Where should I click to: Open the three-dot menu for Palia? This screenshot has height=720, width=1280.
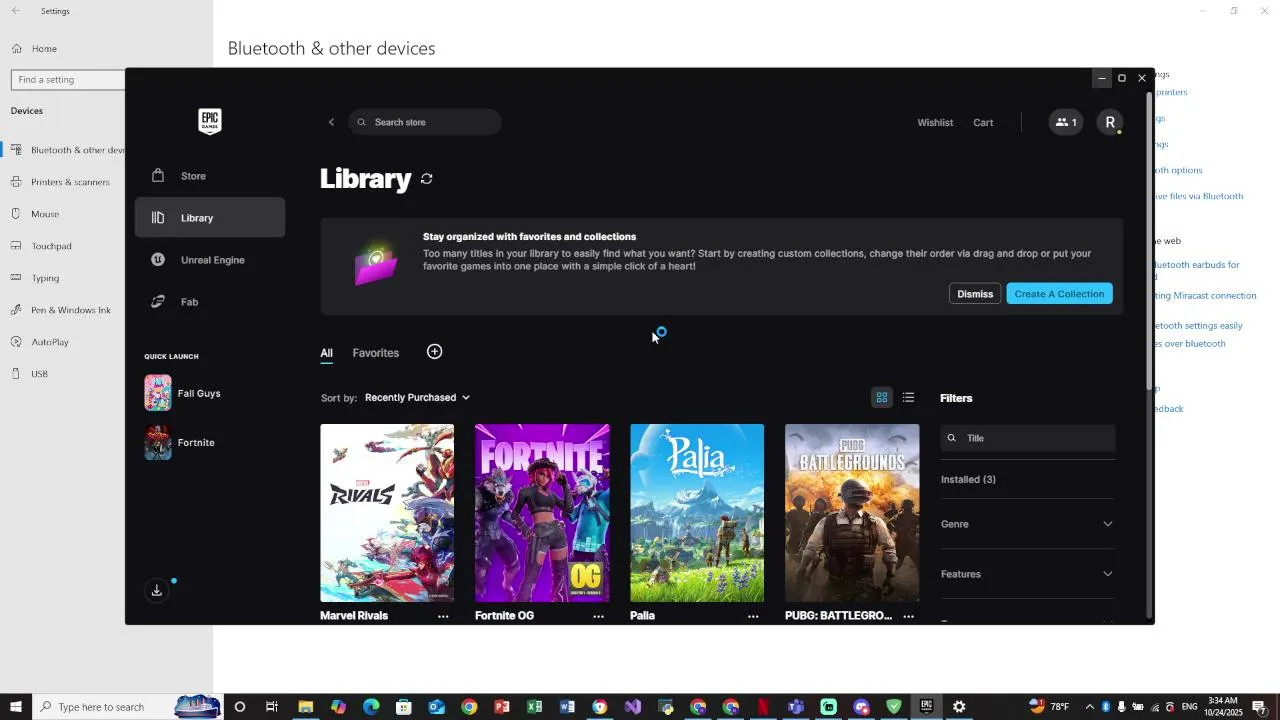753,616
